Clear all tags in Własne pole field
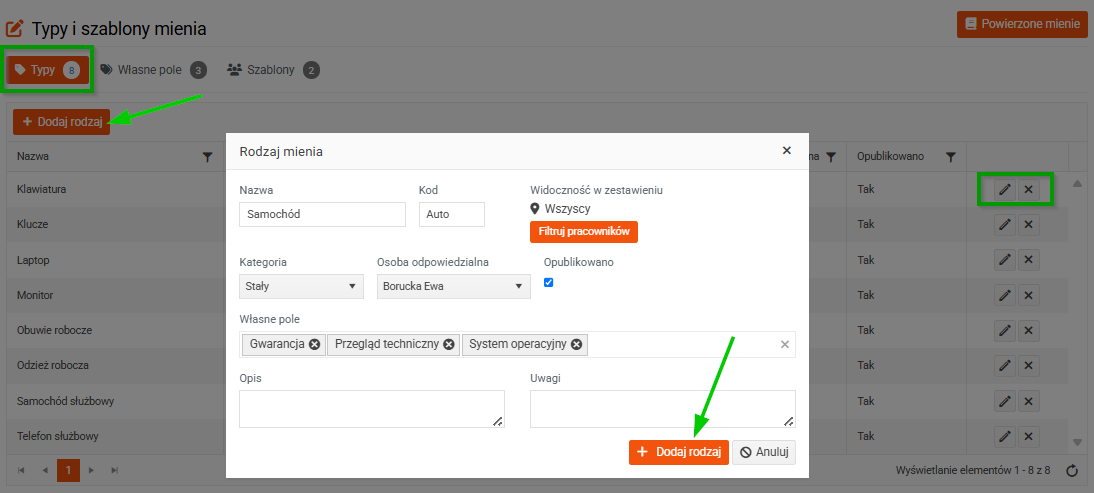 [785, 344]
